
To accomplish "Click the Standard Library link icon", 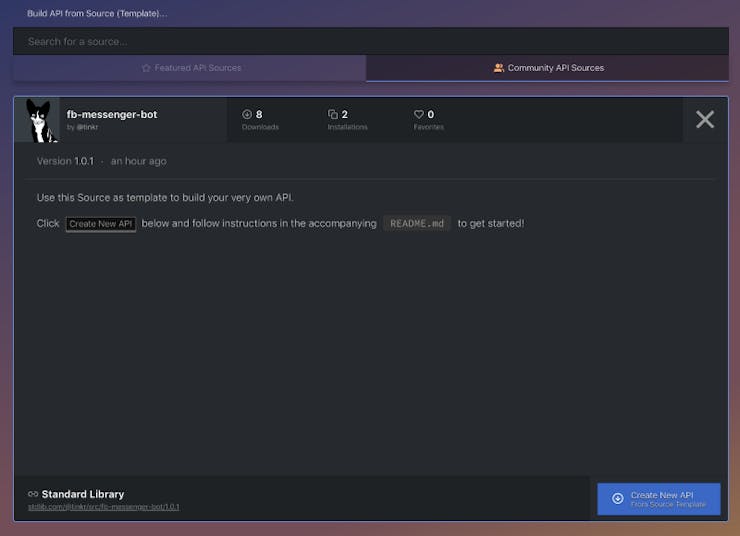I will point(33,494).
